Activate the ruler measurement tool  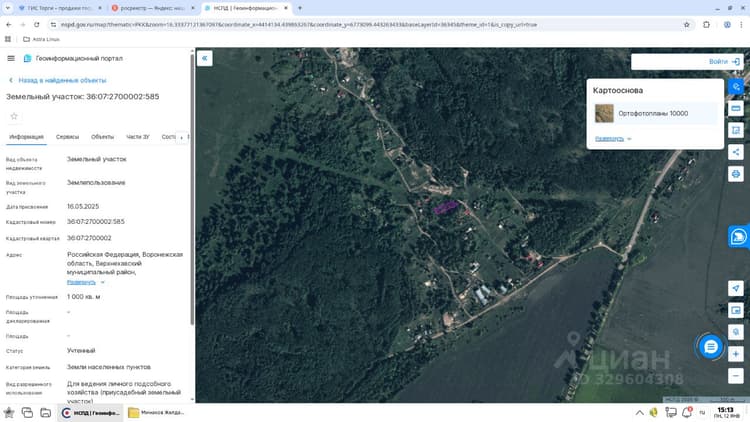[x=736, y=109]
